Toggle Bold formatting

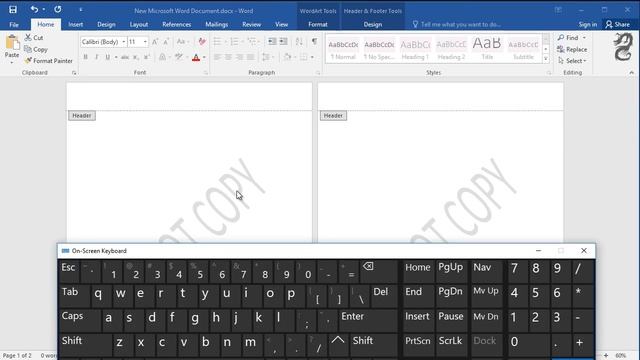(x=85, y=57)
